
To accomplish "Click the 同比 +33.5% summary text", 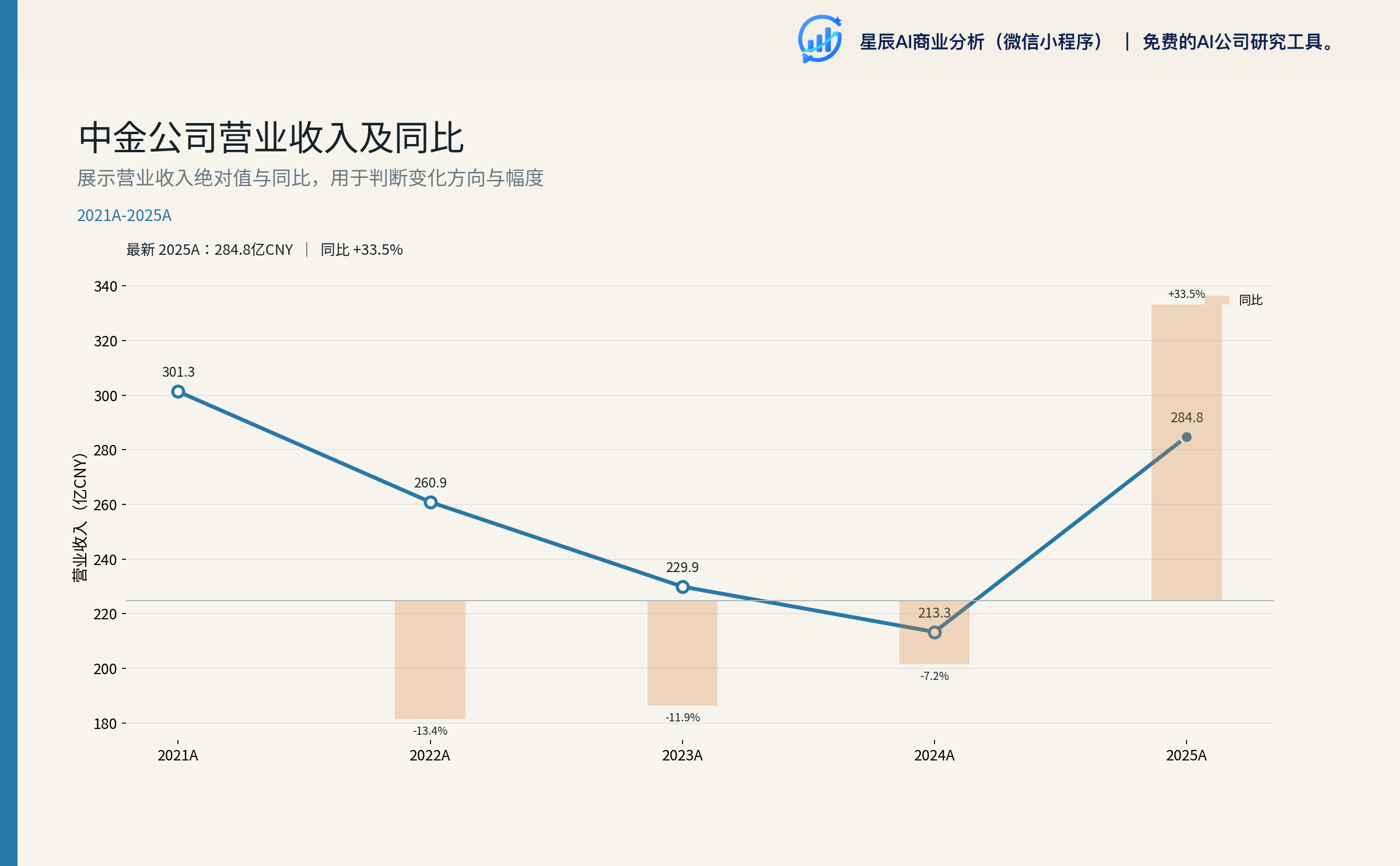I will click(362, 250).
